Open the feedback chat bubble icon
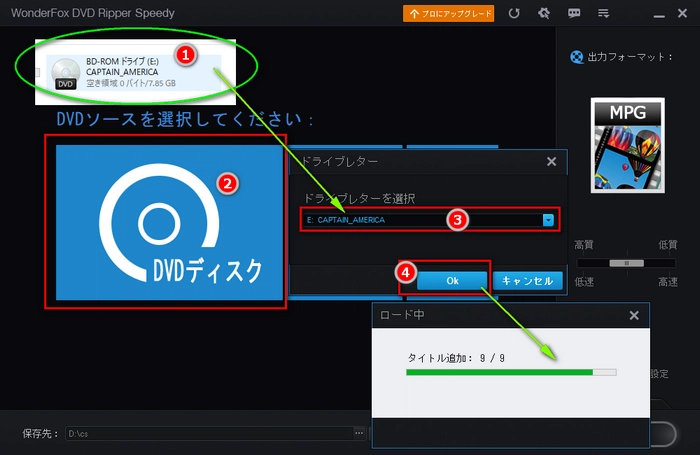The width and height of the screenshot is (700, 455). coord(574,14)
